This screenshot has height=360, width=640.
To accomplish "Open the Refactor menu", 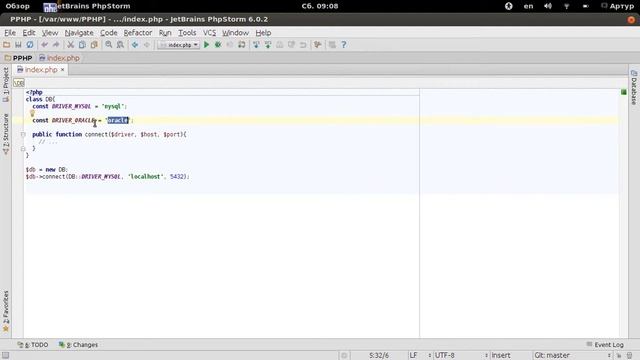I will 138,33.
